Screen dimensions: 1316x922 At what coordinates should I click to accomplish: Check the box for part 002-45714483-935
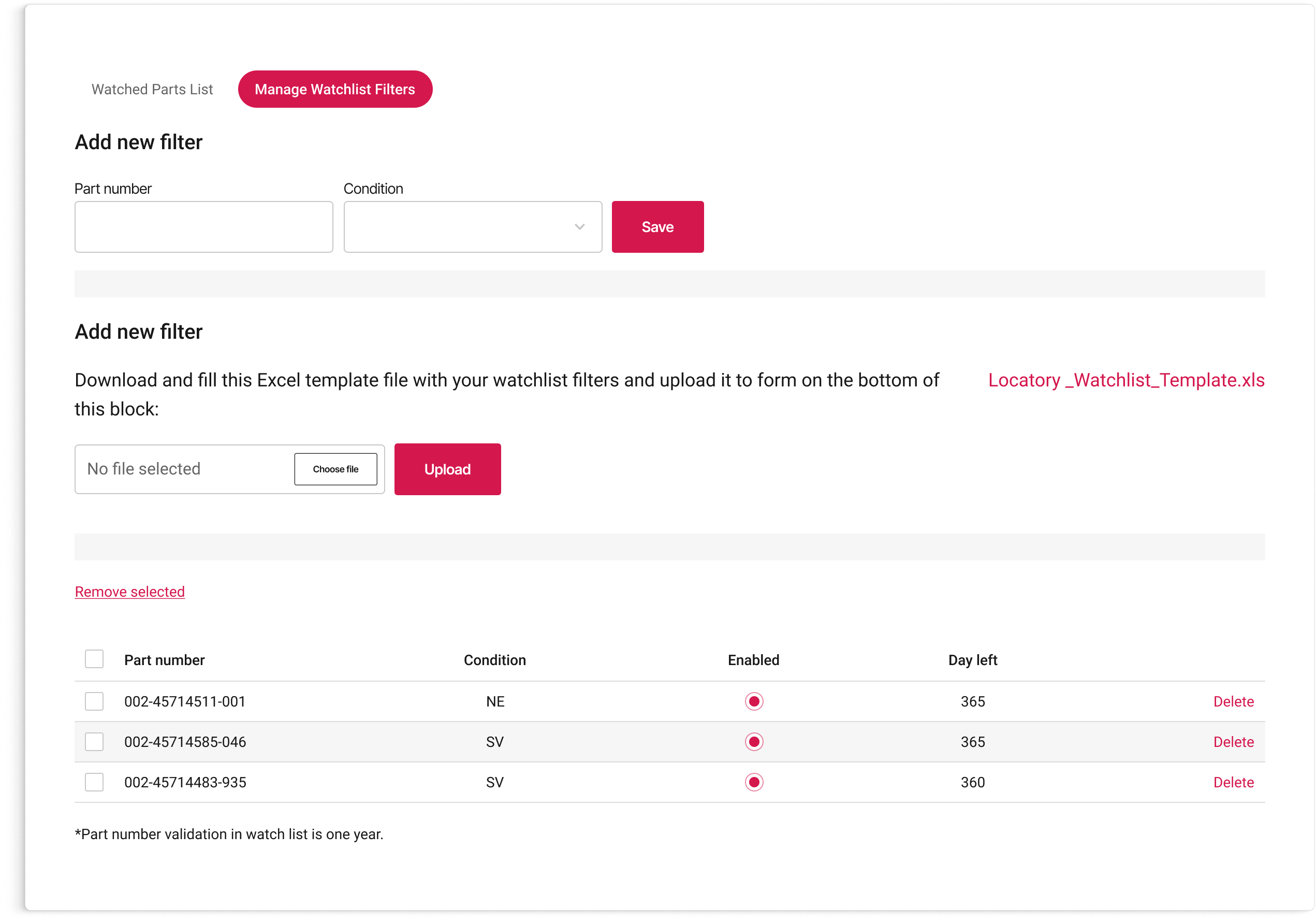coord(94,782)
